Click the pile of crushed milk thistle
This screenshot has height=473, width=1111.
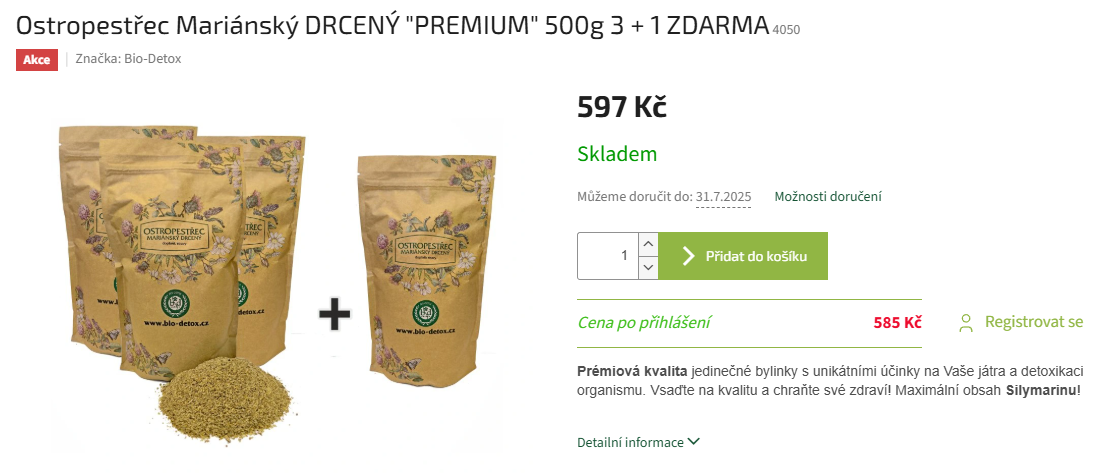(x=225, y=400)
